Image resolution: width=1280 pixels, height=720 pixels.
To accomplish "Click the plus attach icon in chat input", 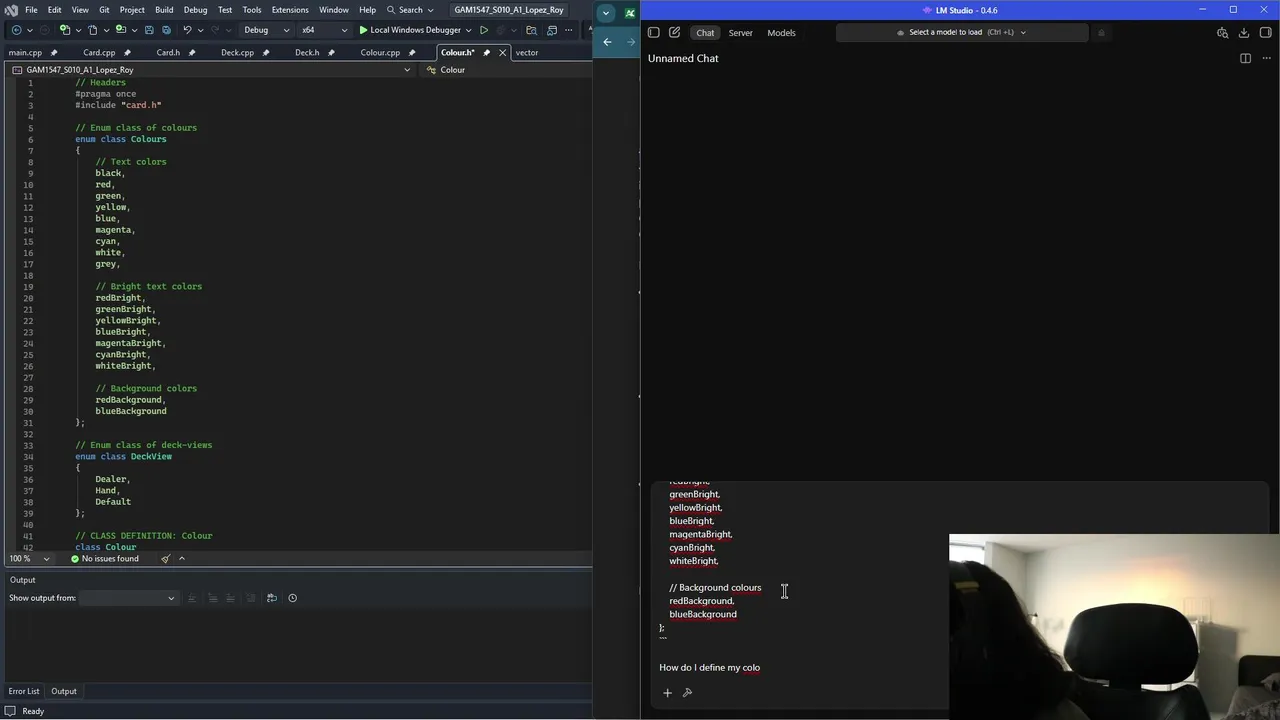I will 667,693.
